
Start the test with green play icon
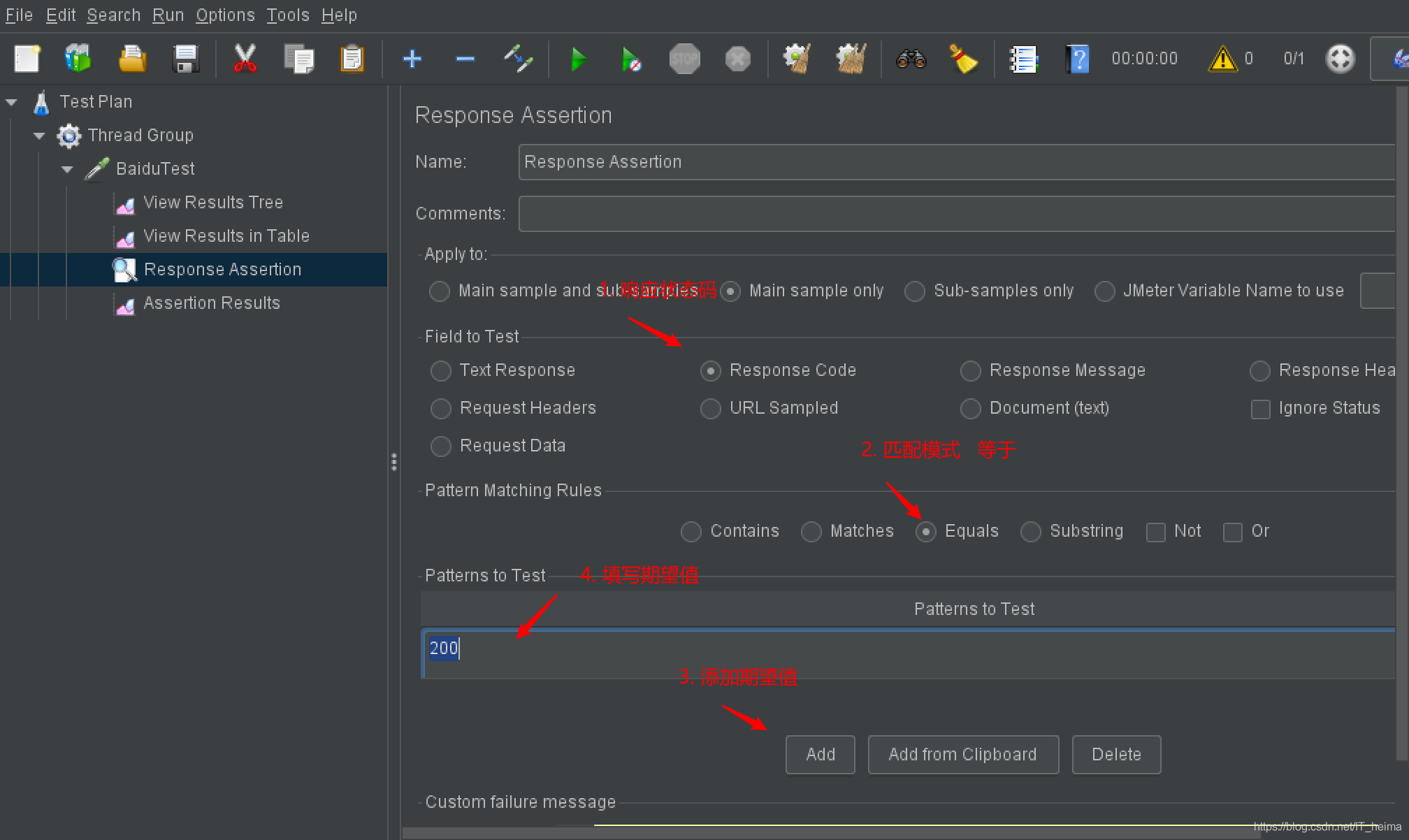(578, 59)
